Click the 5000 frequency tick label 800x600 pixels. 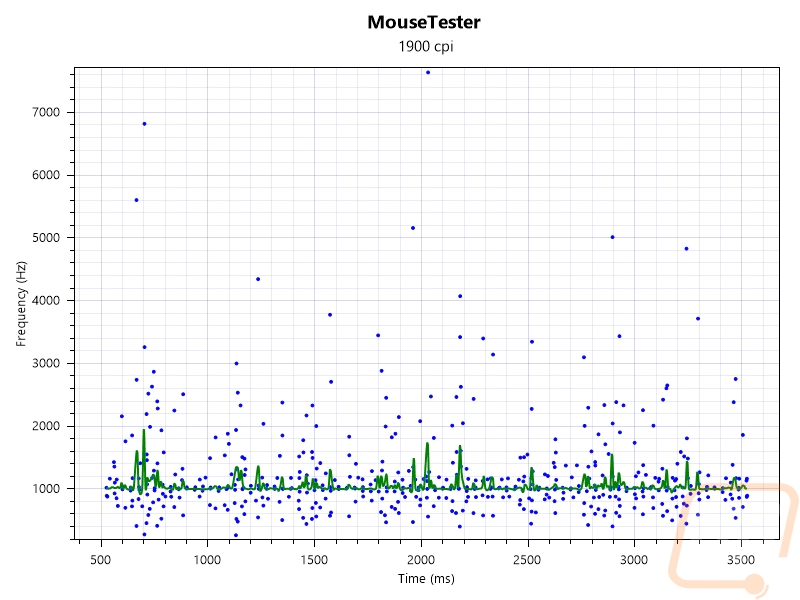(46, 238)
